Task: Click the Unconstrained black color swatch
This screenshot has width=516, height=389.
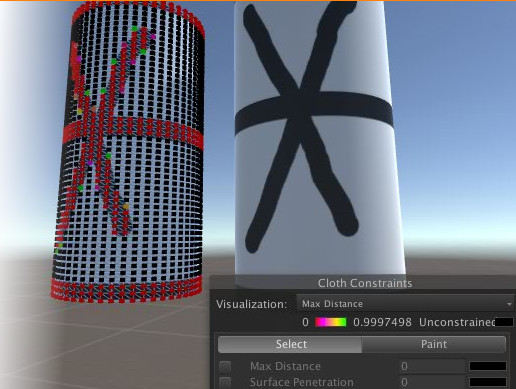Action: point(504,322)
